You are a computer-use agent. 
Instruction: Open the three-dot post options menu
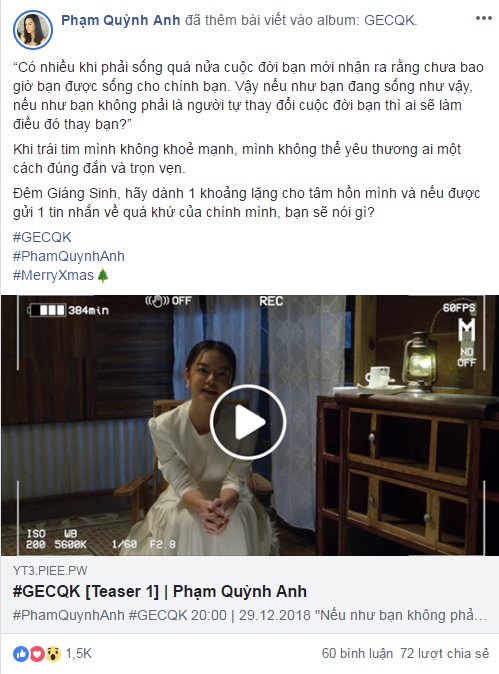click(x=484, y=18)
